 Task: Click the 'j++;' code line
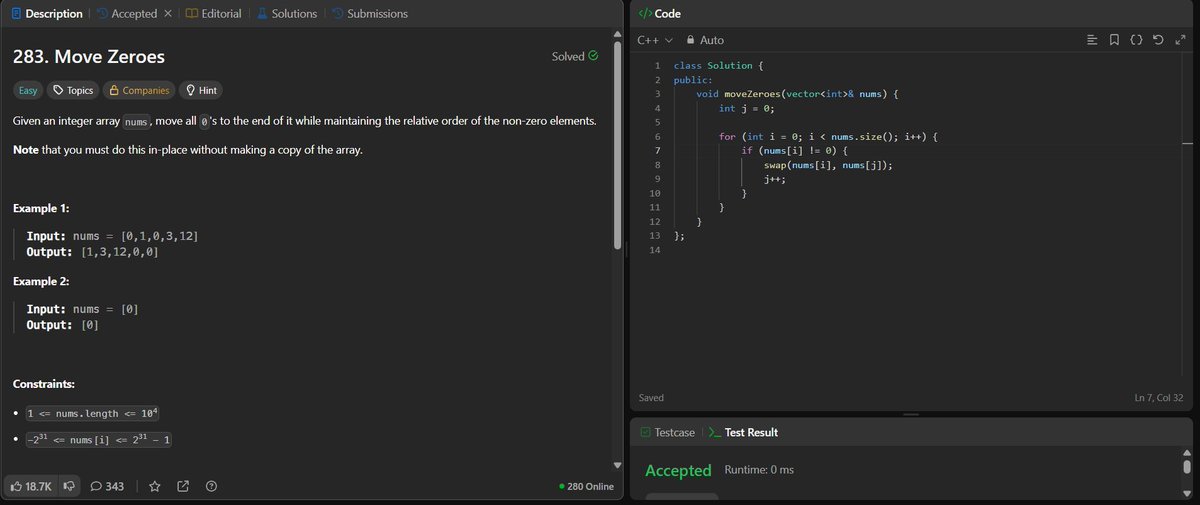[775, 178]
